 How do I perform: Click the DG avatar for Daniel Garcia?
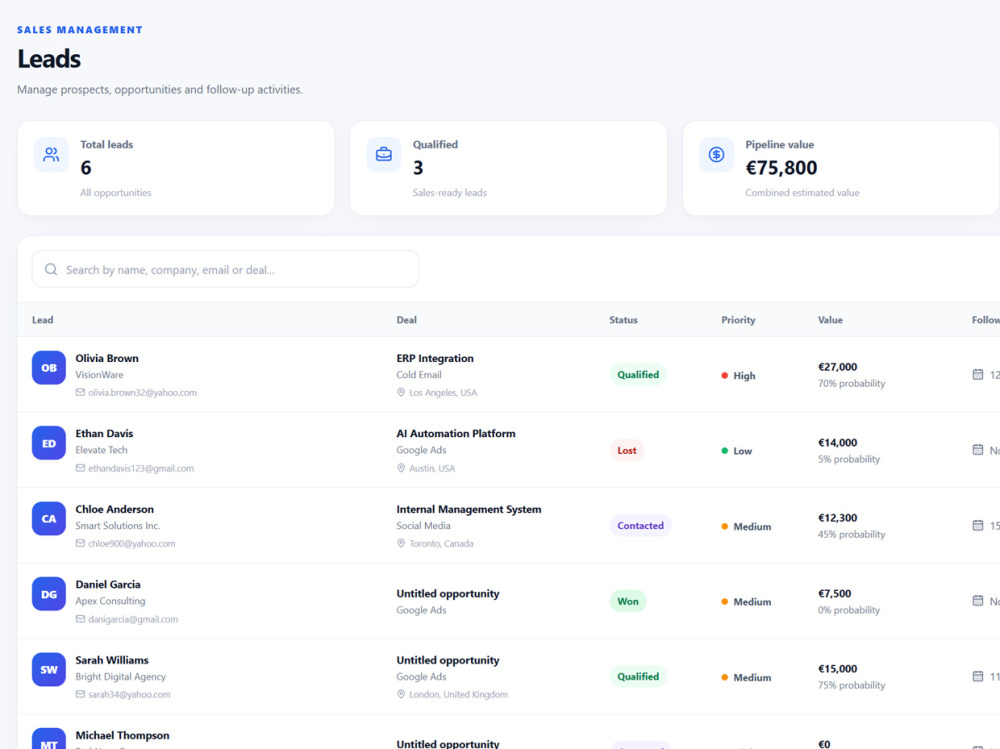pyautogui.click(x=49, y=594)
